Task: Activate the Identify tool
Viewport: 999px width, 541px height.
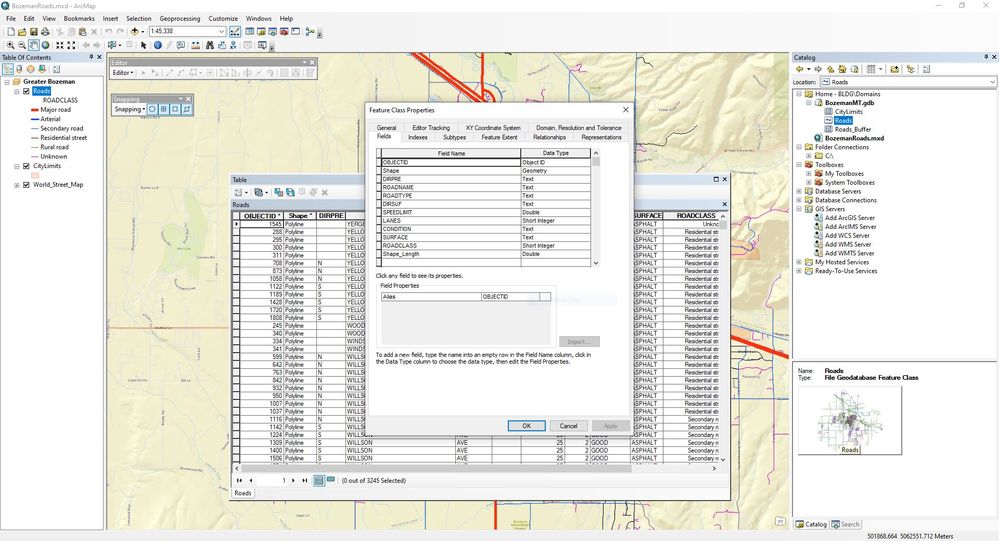Action: (x=157, y=45)
